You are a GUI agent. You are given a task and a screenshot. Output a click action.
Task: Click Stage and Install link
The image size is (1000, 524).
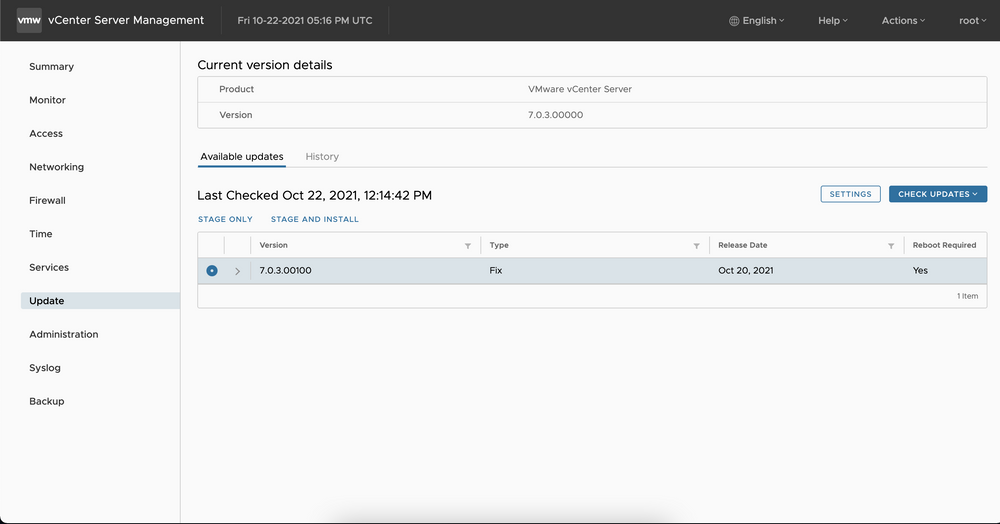click(314, 219)
